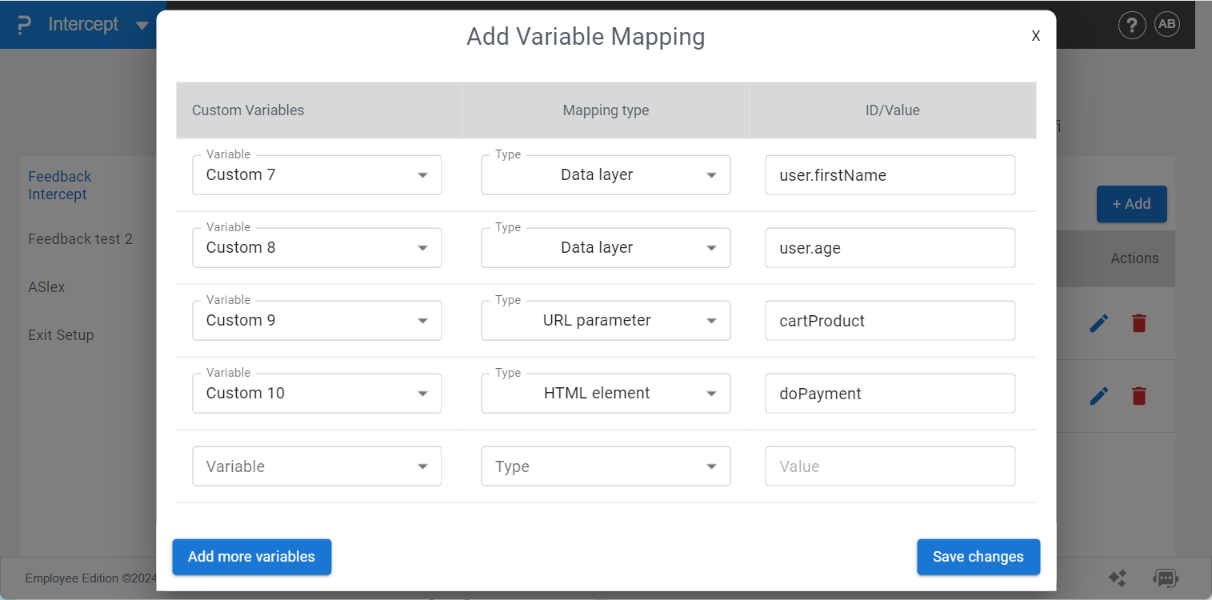
Task: Open Exit Setup in the sidebar
Action: pyautogui.click(x=61, y=335)
